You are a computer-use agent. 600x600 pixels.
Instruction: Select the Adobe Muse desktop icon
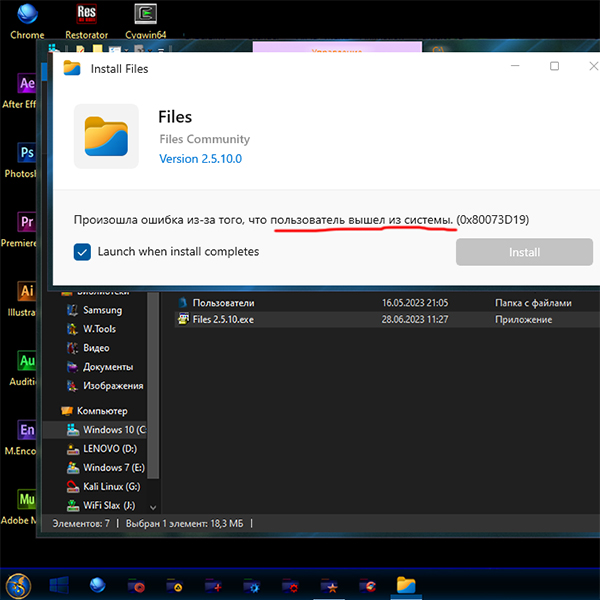[x=19, y=507]
